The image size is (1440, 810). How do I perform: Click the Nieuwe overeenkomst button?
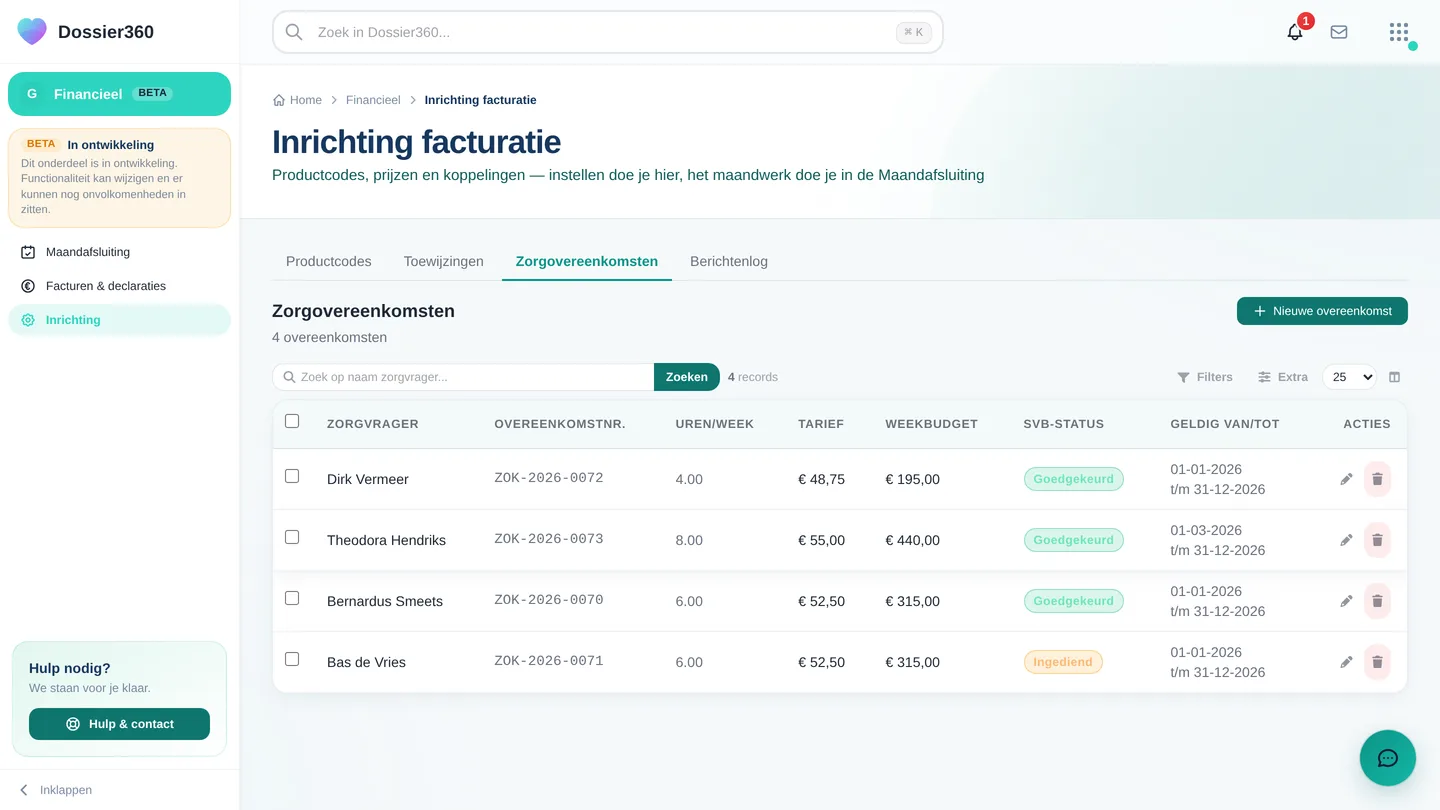[x=1322, y=311]
